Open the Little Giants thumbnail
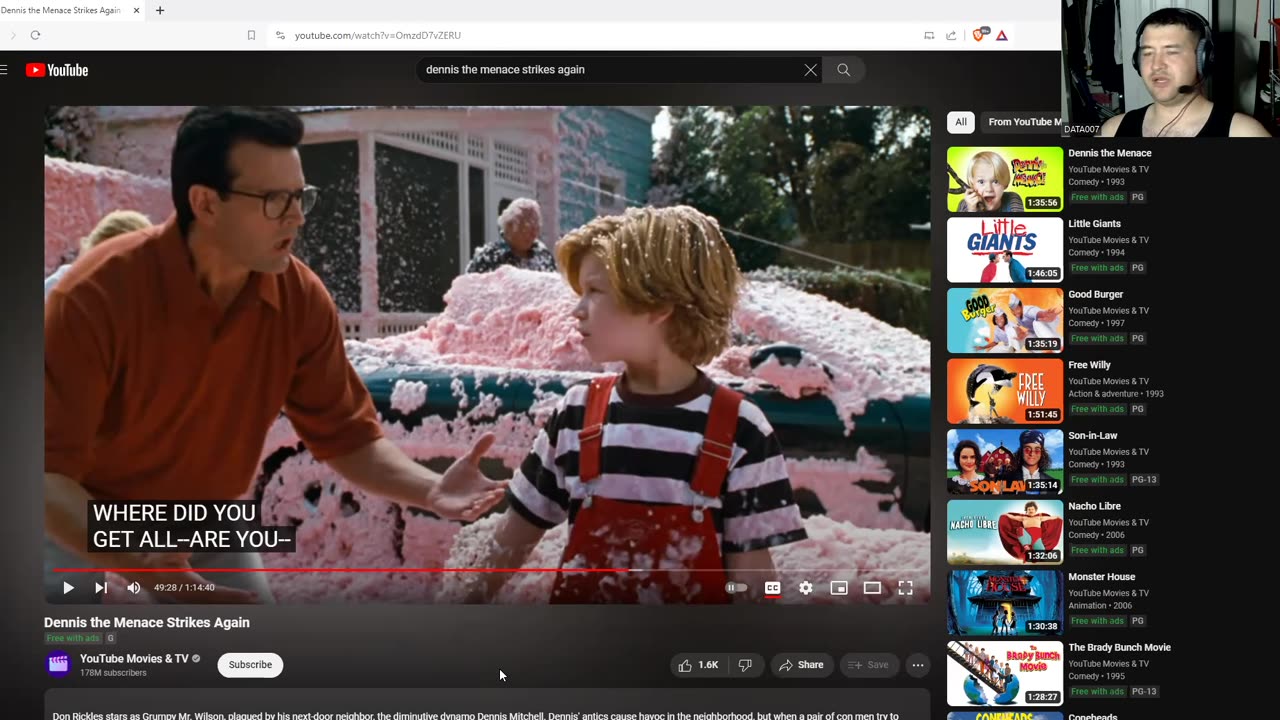1280x720 pixels. (1005, 250)
